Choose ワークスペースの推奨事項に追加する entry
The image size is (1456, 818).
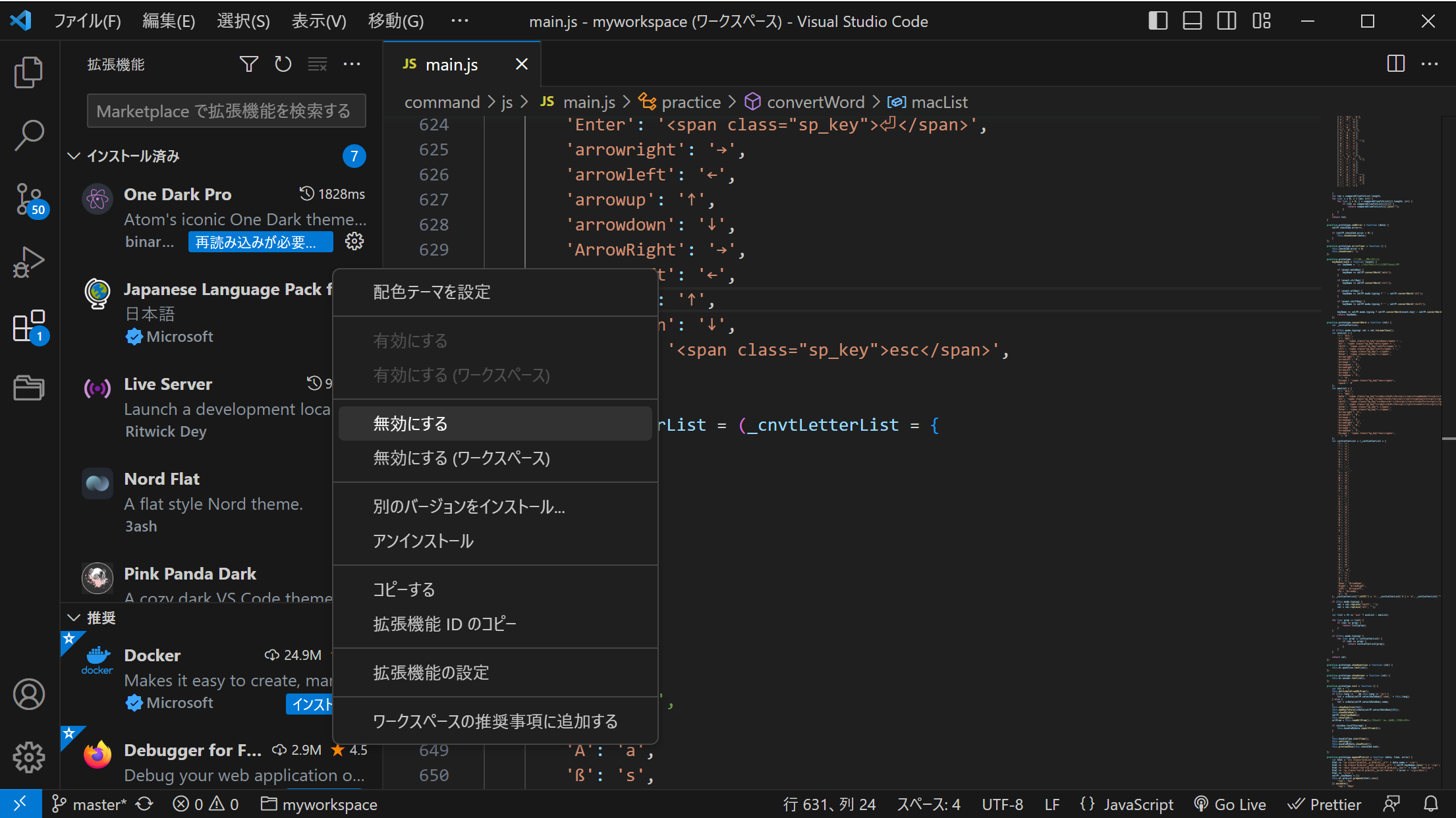tap(495, 721)
